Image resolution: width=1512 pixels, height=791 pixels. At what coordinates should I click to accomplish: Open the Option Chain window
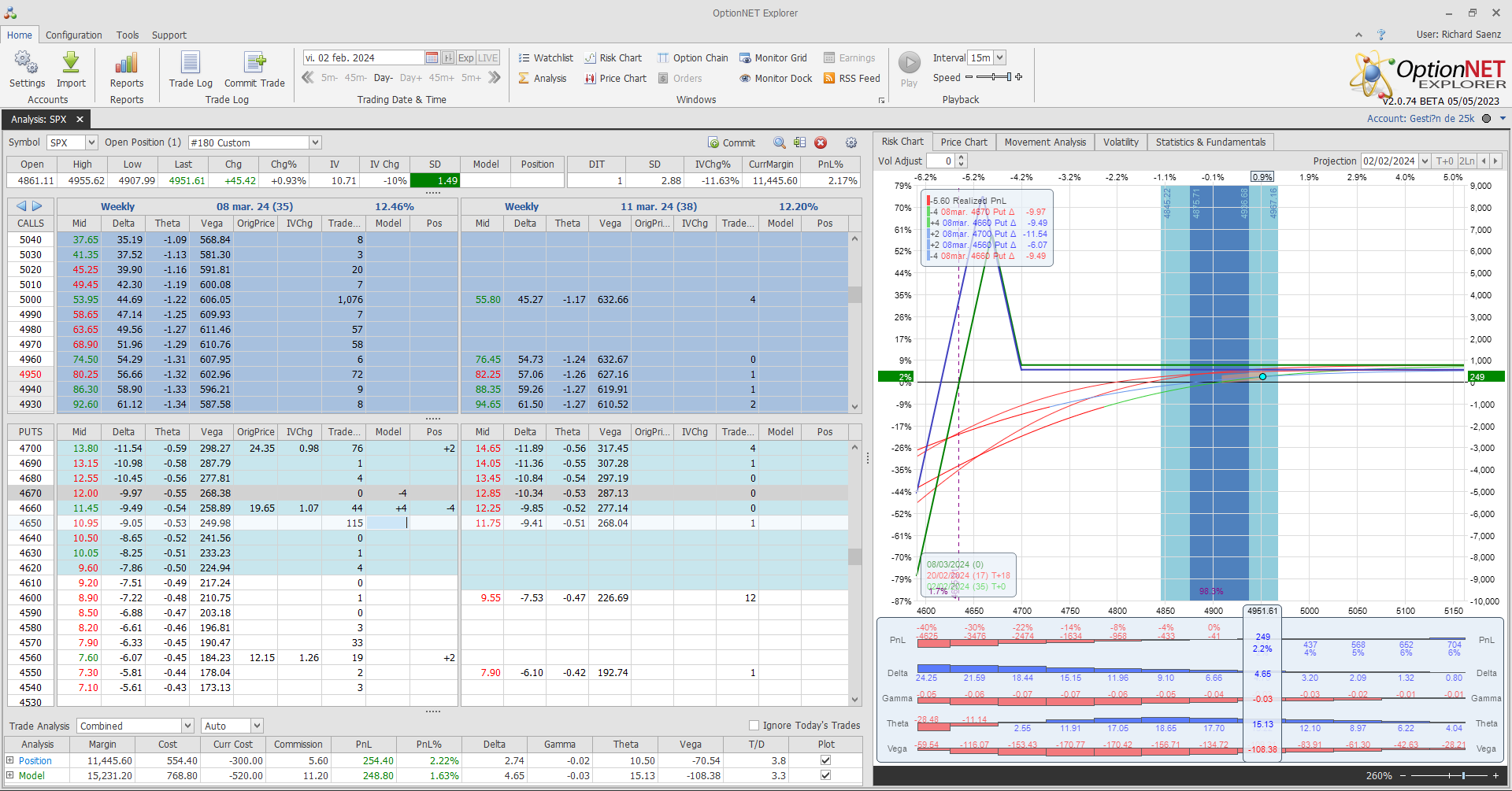point(692,58)
